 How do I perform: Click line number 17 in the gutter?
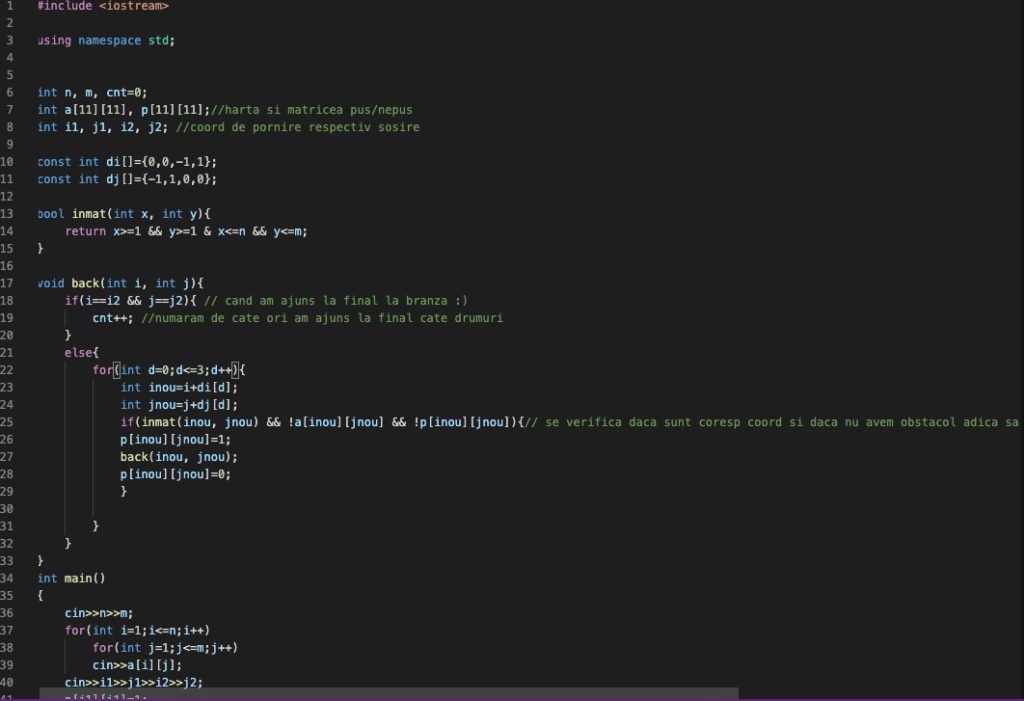[x=7, y=283]
